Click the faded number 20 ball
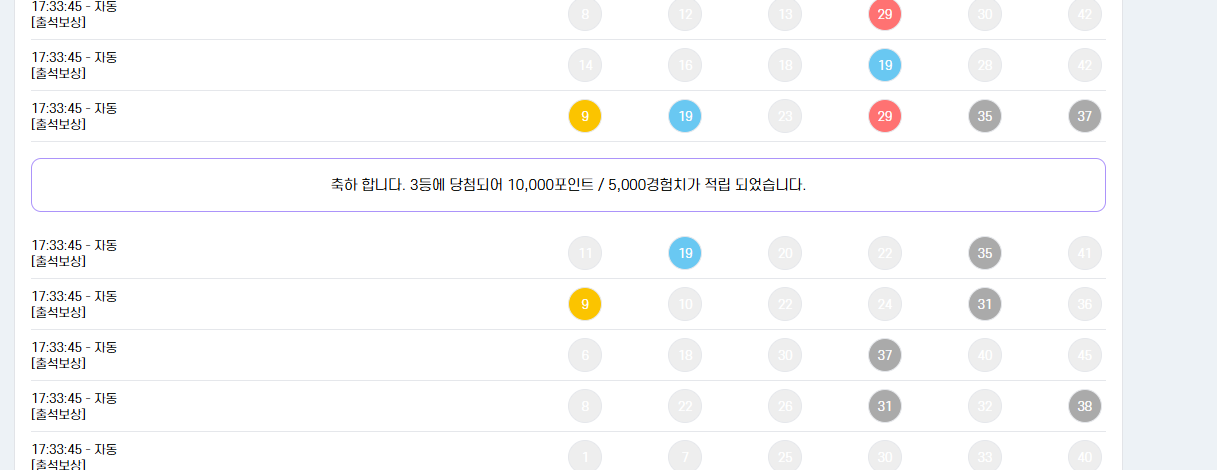1217x470 pixels. (x=785, y=253)
